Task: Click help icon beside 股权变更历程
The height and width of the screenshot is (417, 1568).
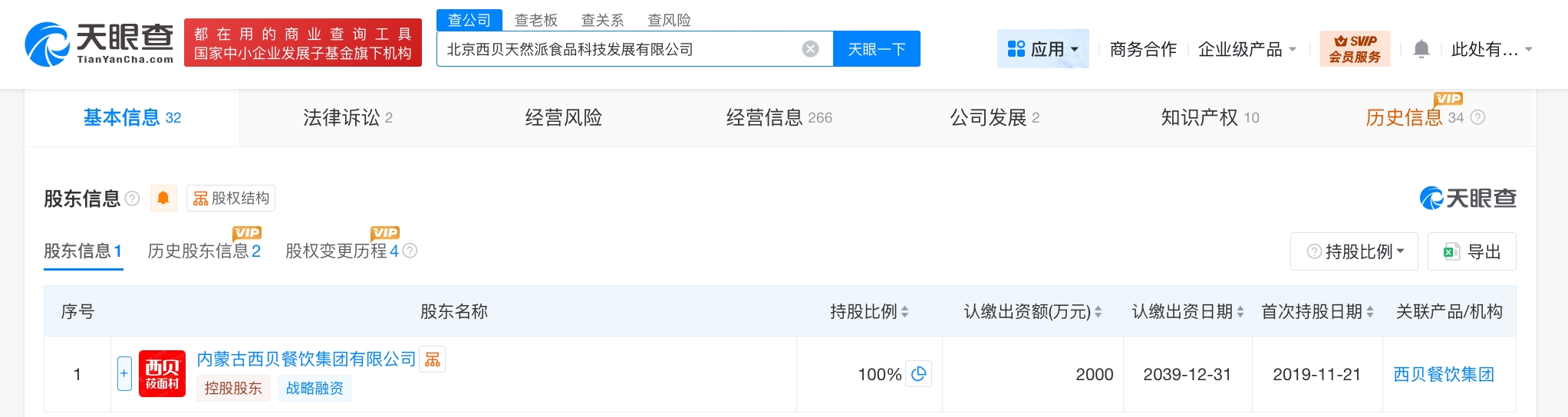Action: [x=410, y=251]
